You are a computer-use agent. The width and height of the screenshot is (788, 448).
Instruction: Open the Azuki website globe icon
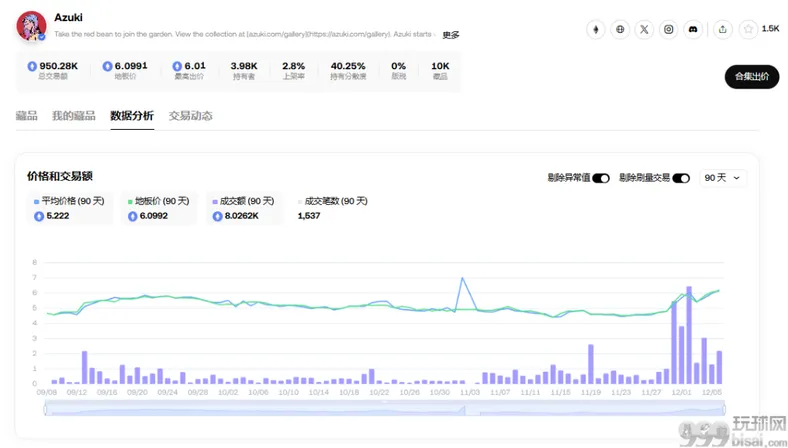pos(620,29)
